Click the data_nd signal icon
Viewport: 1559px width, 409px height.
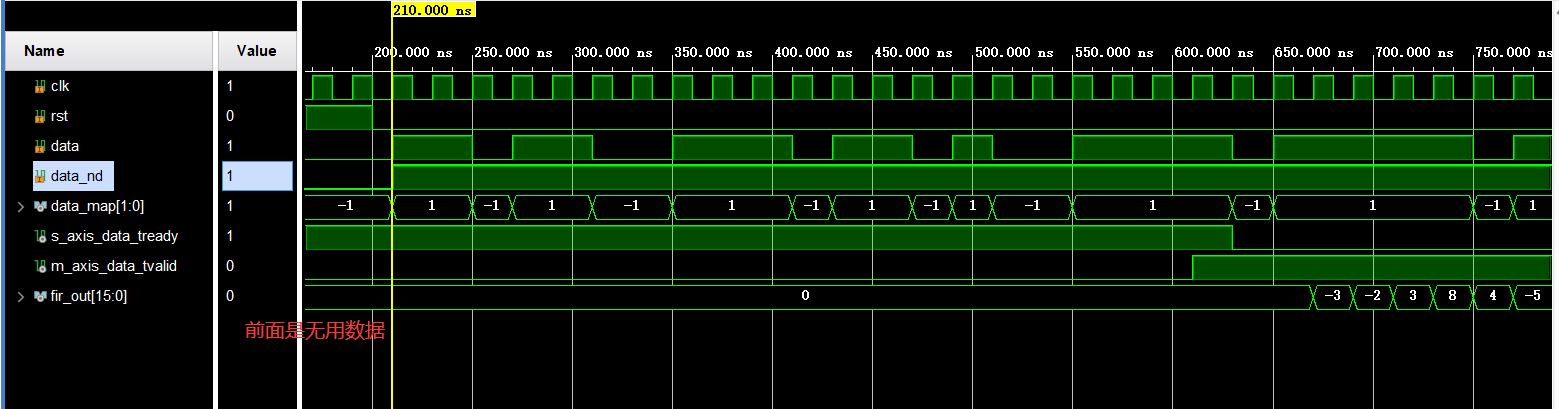(x=40, y=177)
